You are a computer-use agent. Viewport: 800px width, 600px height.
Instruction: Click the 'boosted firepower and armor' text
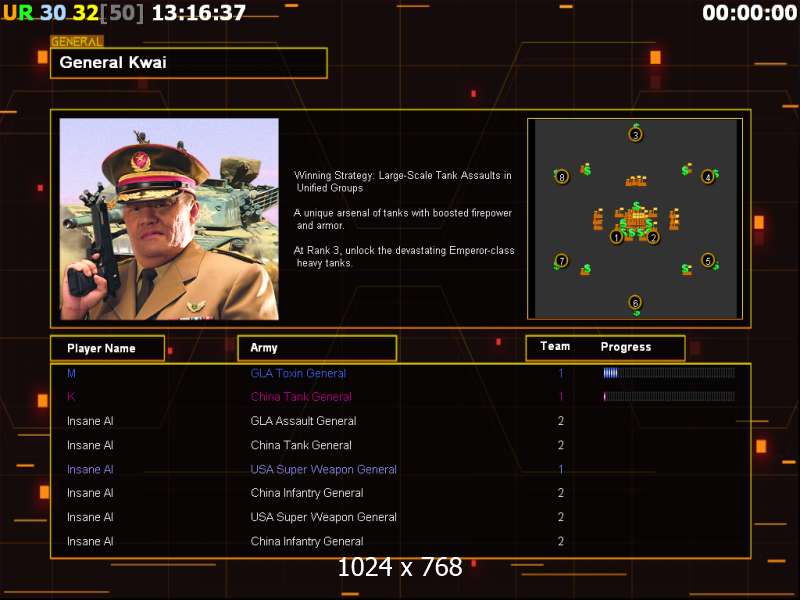[403, 219]
